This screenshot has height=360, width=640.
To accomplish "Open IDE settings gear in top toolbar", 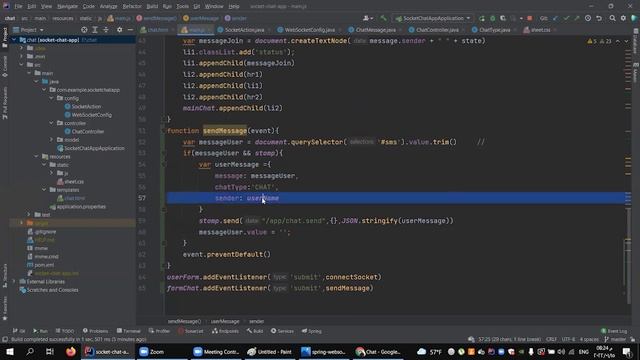I will (x=623, y=18).
